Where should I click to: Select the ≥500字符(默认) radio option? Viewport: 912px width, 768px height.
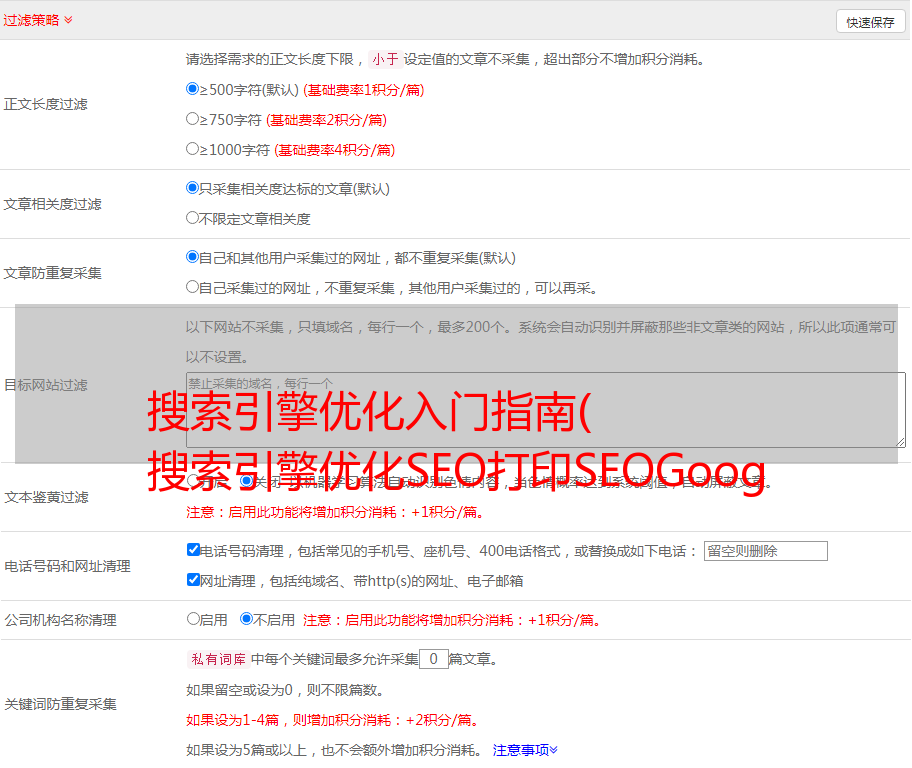click(193, 88)
